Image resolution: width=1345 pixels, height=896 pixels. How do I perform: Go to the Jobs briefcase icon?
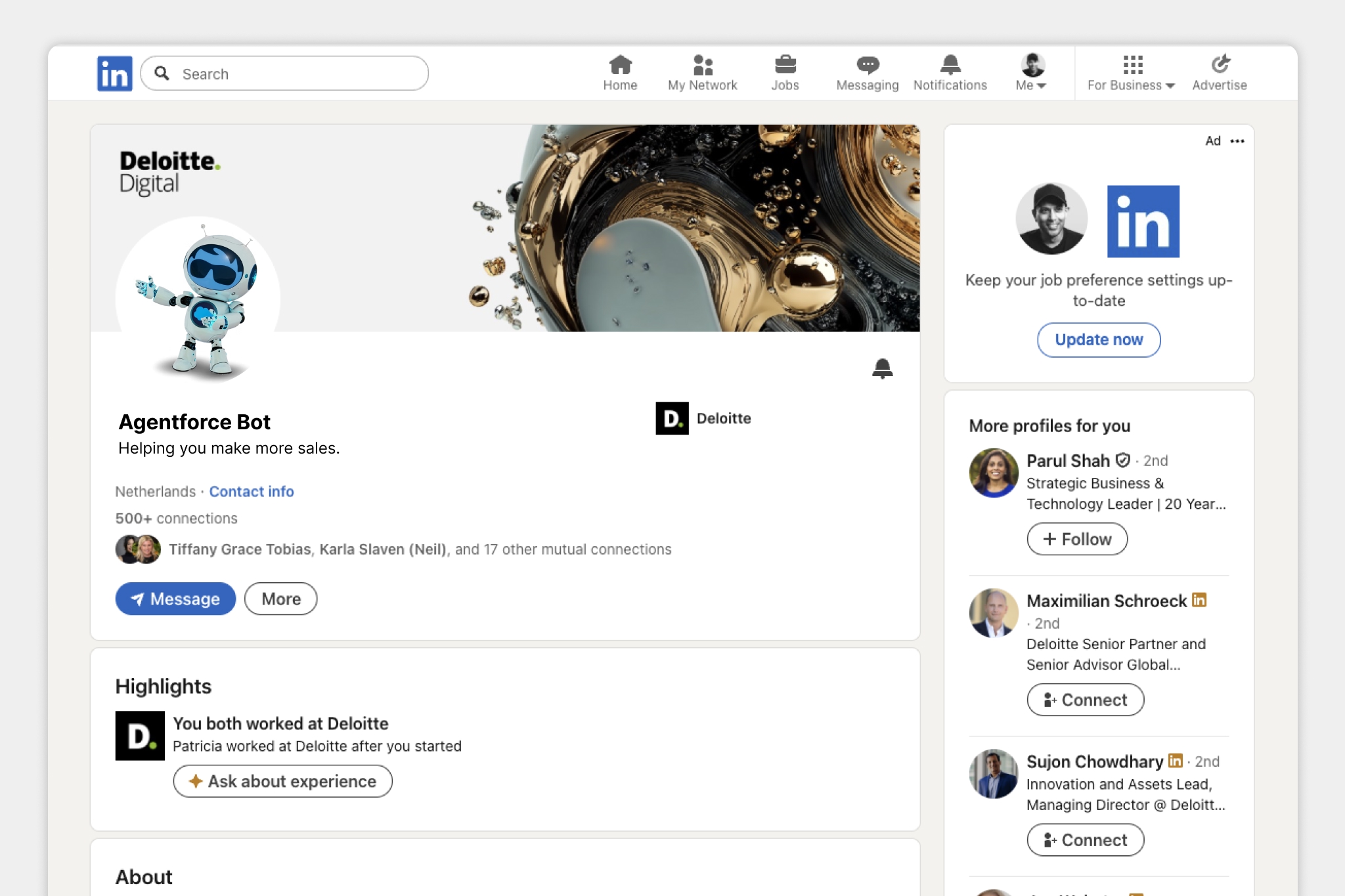785,65
